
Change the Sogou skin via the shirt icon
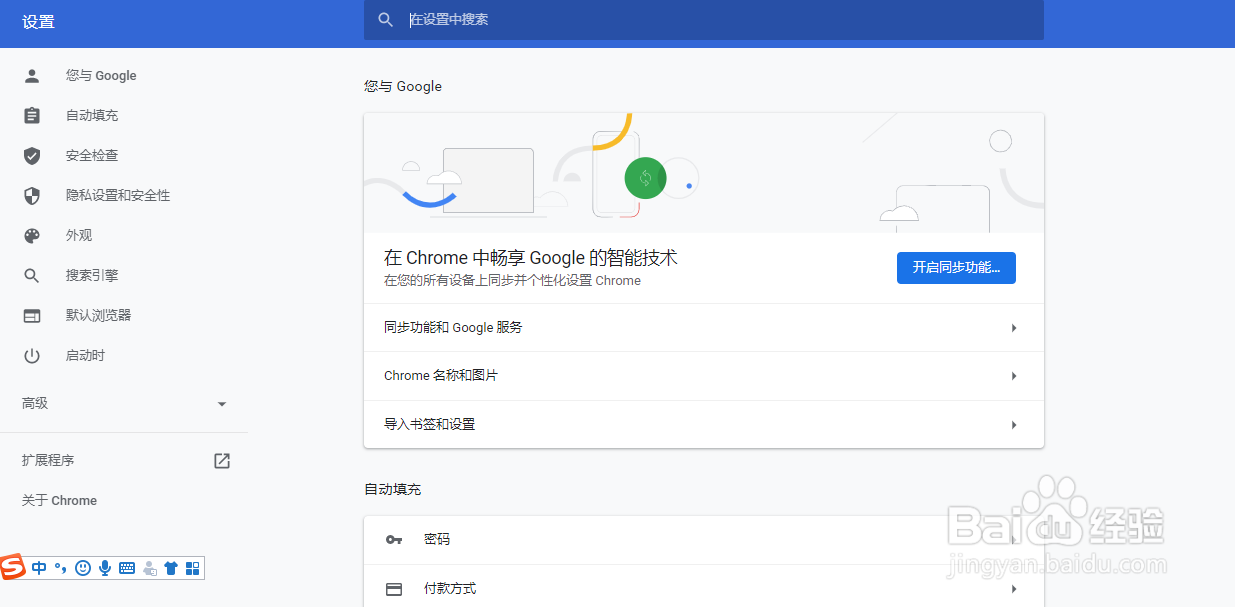tap(171, 568)
